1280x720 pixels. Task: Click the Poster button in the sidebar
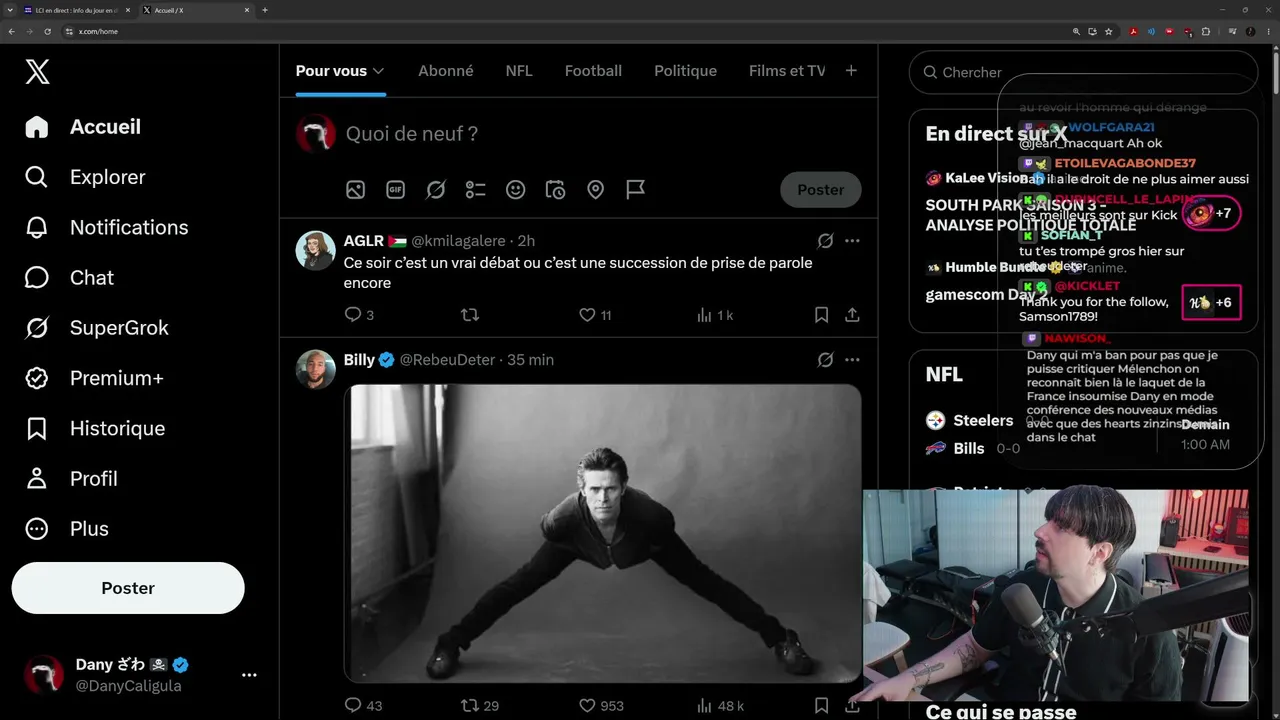pyautogui.click(x=128, y=588)
